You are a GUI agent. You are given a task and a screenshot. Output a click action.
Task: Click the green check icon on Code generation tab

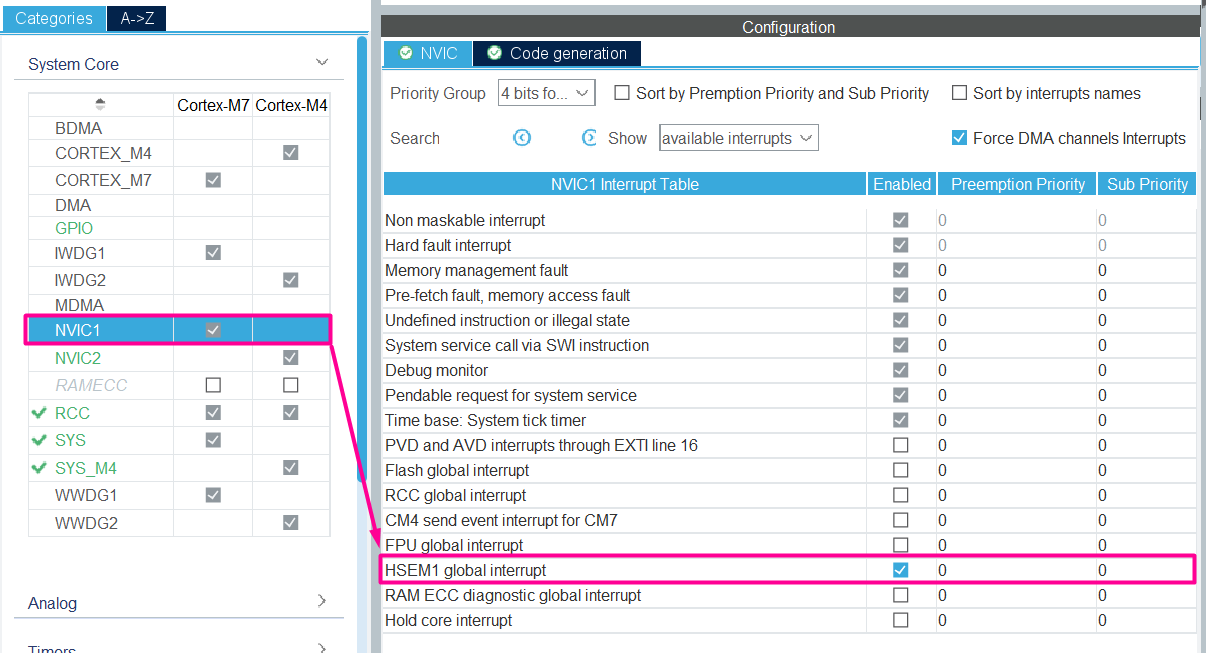pyautogui.click(x=492, y=53)
